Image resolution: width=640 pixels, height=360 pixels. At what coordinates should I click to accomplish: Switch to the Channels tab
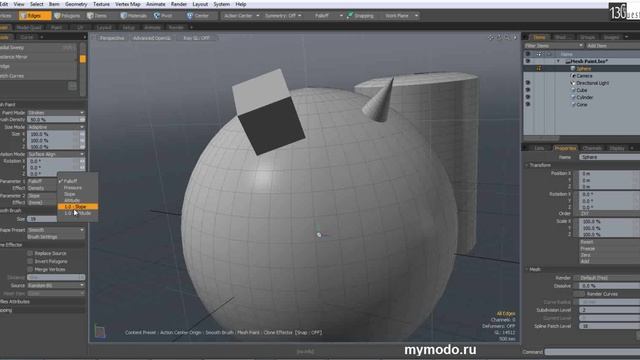pos(592,148)
